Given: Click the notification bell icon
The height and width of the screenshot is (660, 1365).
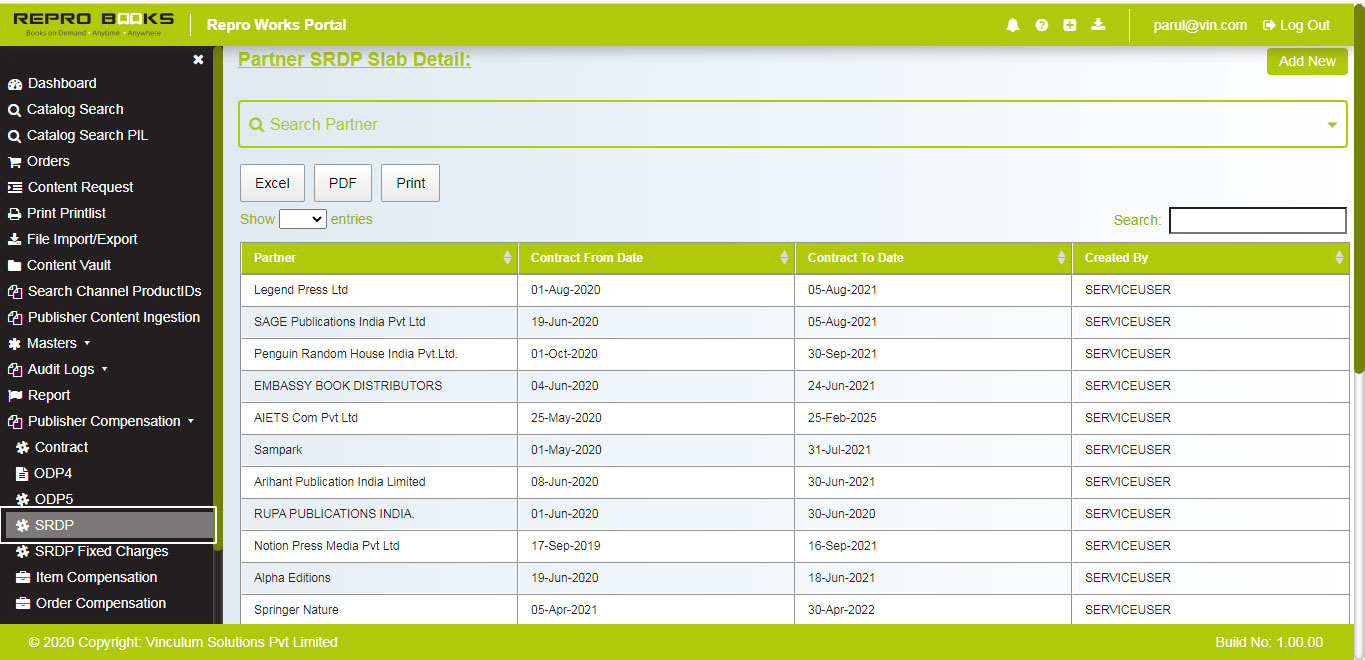Looking at the screenshot, I should [x=1012, y=25].
